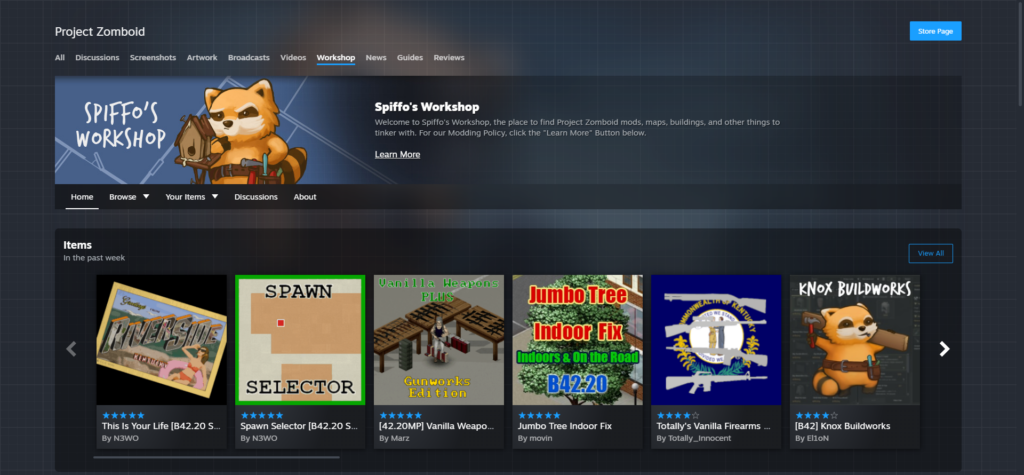This screenshot has width=1024, height=475.
Task: Open the Kentucky flag firearms thumbnail
Action: 716,340
